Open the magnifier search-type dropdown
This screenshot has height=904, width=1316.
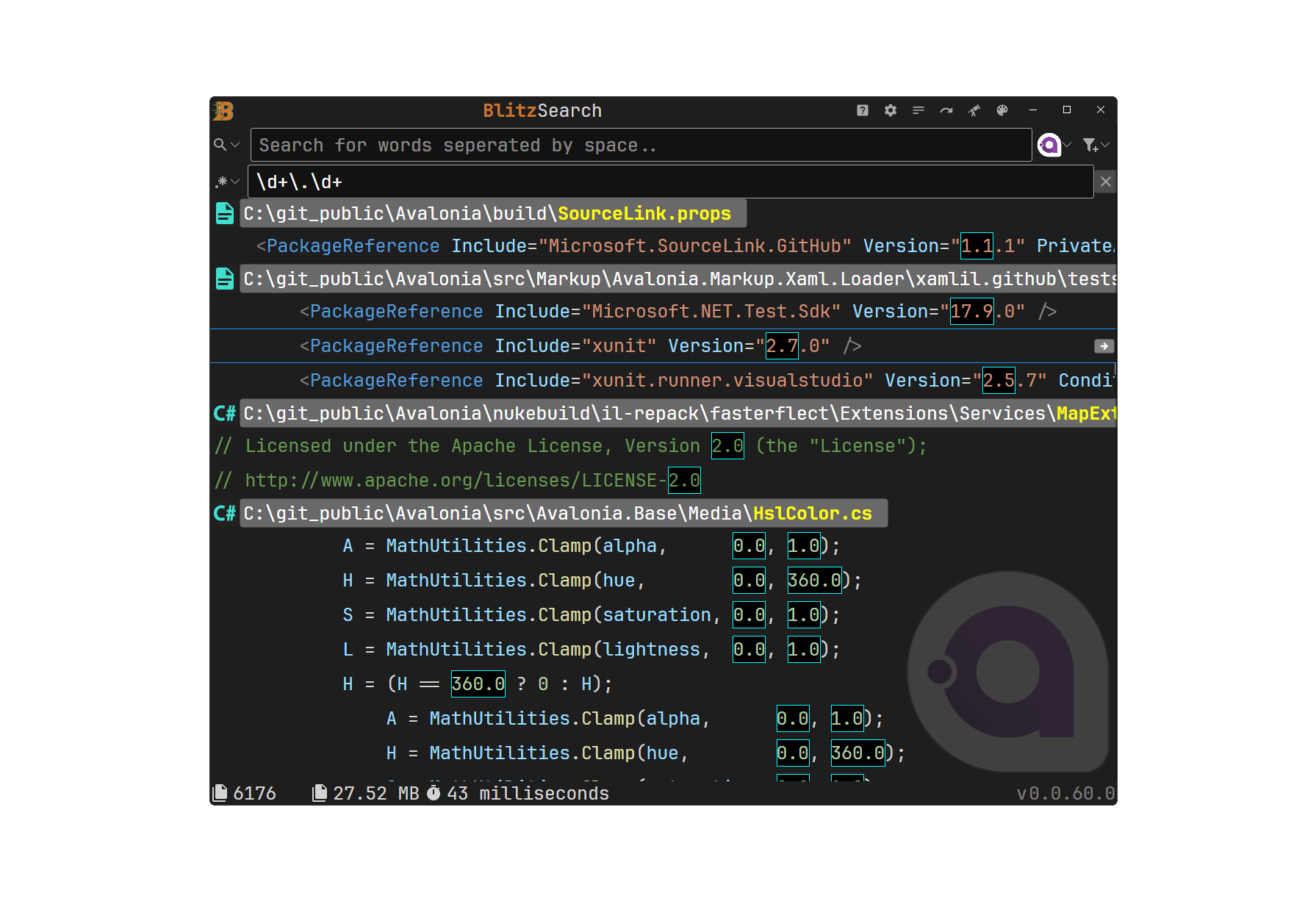(226, 145)
